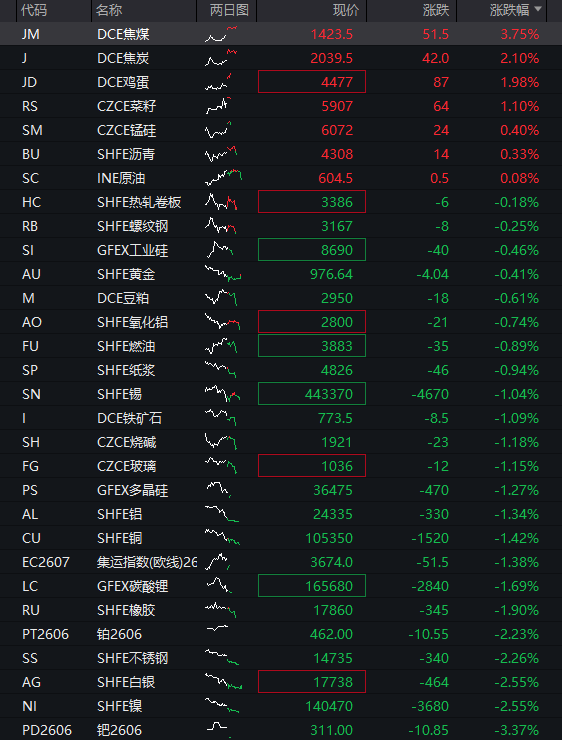The width and height of the screenshot is (562, 740).
Task: Open the SHFE黄金 two-day mini chart
Action: pyautogui.click(x=223, y=274)
